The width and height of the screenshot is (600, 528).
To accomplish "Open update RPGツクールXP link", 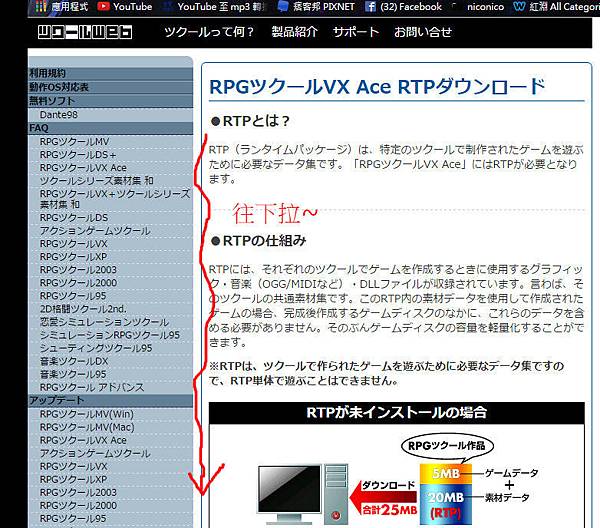I will pos(73,479).
